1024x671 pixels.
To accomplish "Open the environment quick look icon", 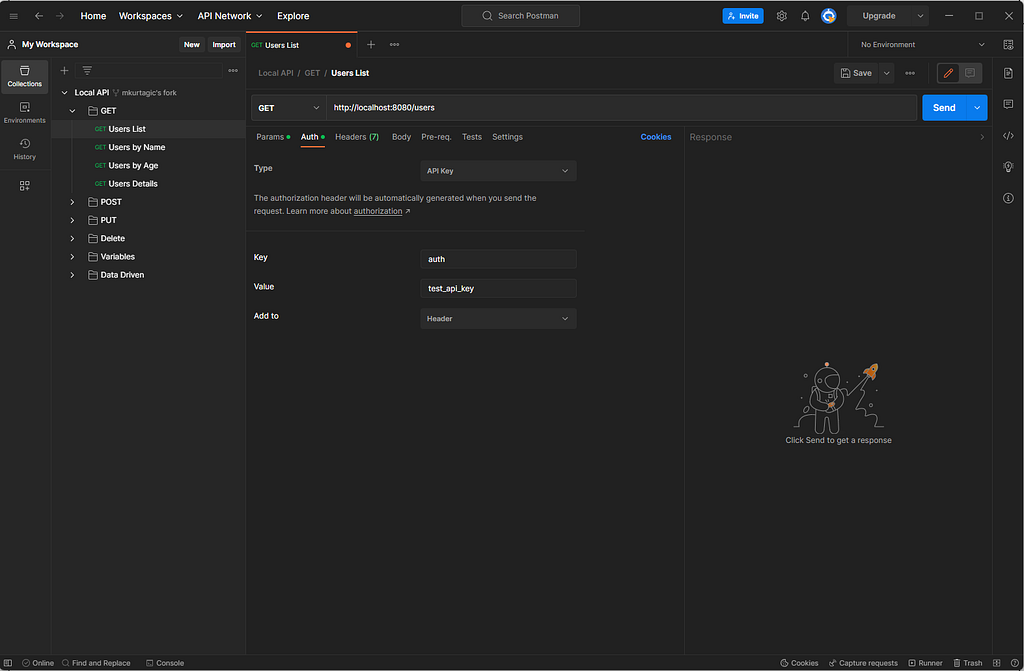I will point(1008,44).
